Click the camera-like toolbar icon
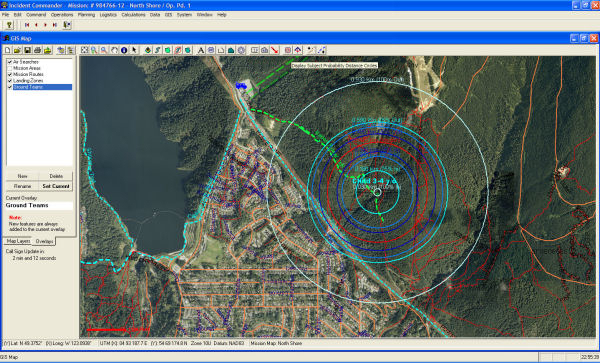 click(264, 50)
